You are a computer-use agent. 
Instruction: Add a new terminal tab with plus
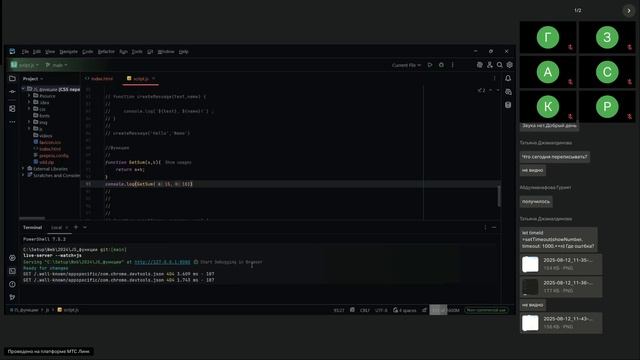point(76,227)
